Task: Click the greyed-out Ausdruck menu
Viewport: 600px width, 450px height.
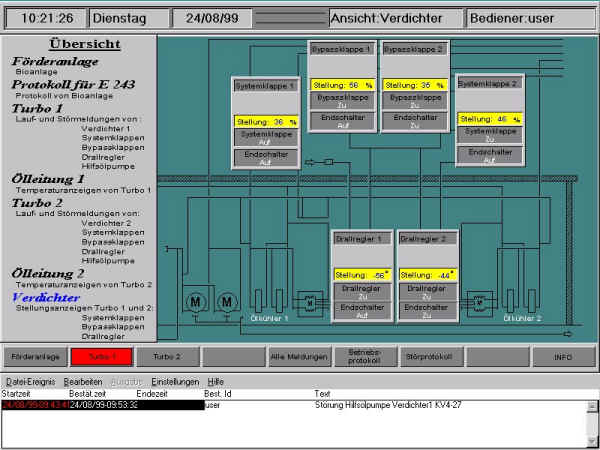Action: pyautogui.click(x=126, y=382)
